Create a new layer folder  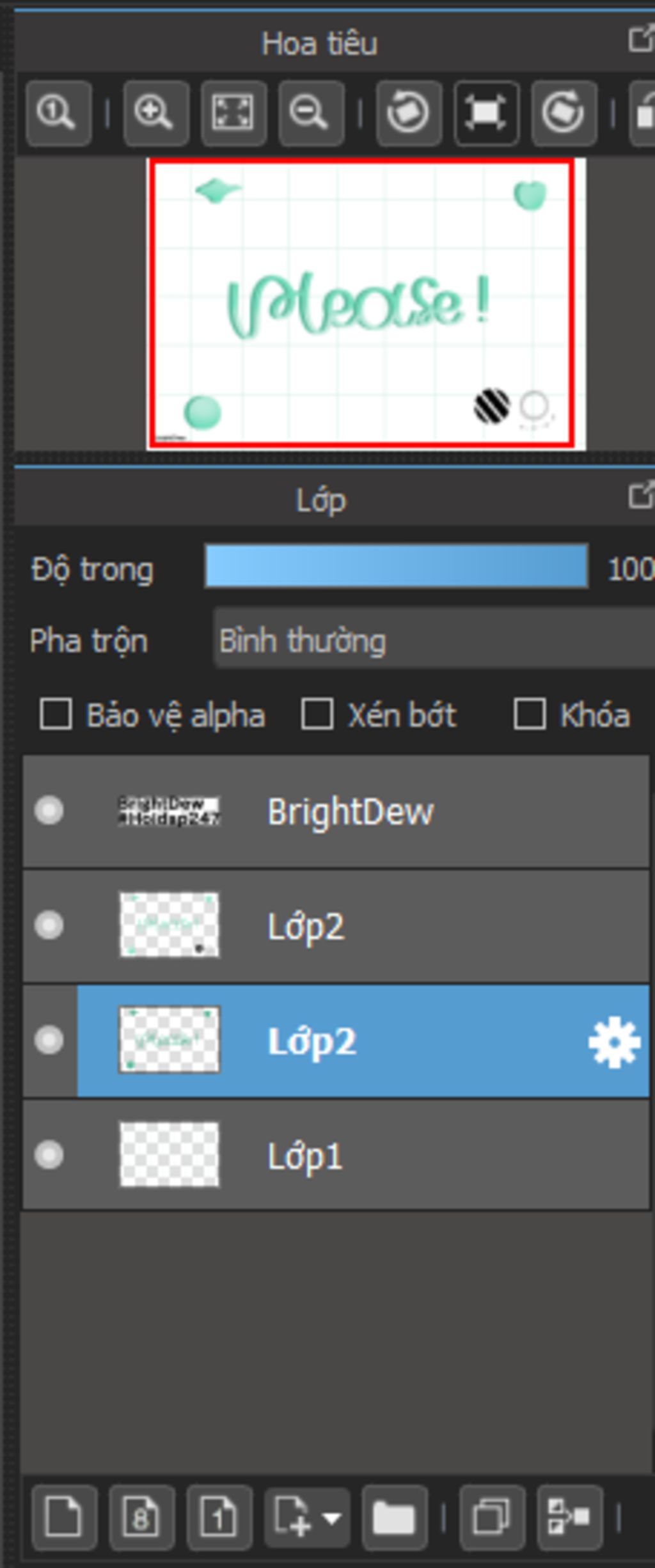[x=395, y=1518]
